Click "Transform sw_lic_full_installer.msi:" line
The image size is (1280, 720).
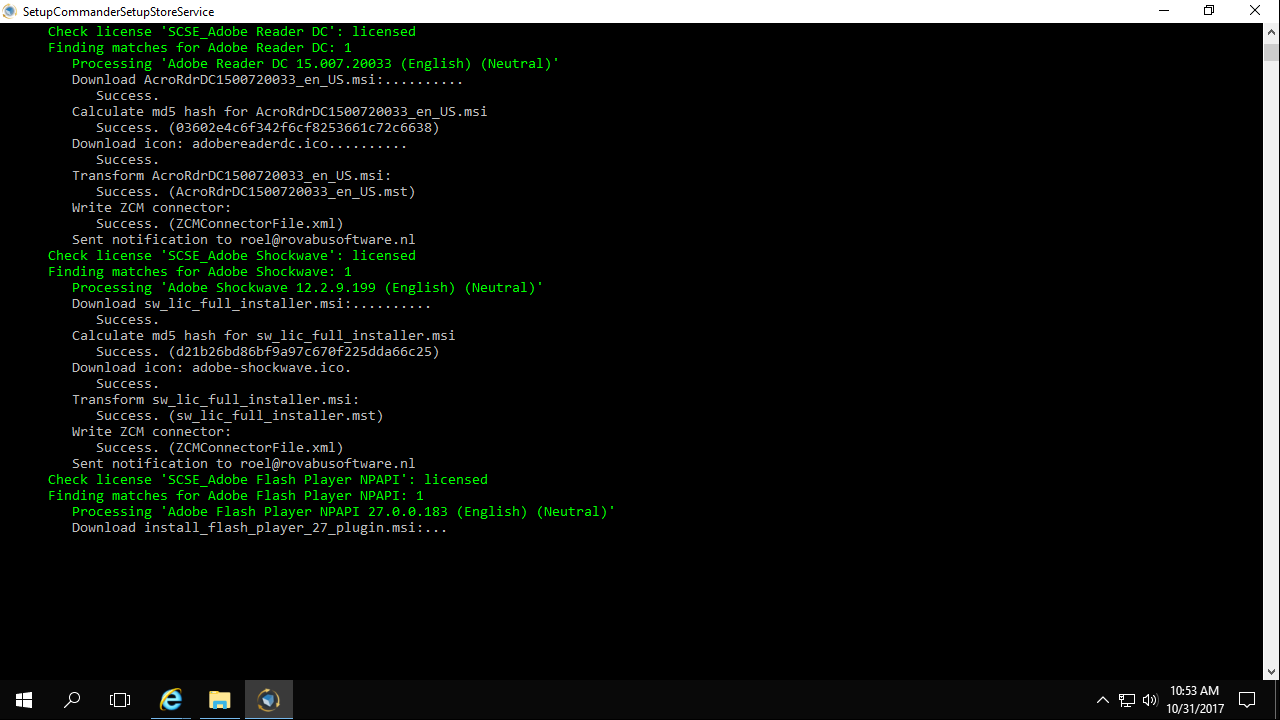pos(216,400)
